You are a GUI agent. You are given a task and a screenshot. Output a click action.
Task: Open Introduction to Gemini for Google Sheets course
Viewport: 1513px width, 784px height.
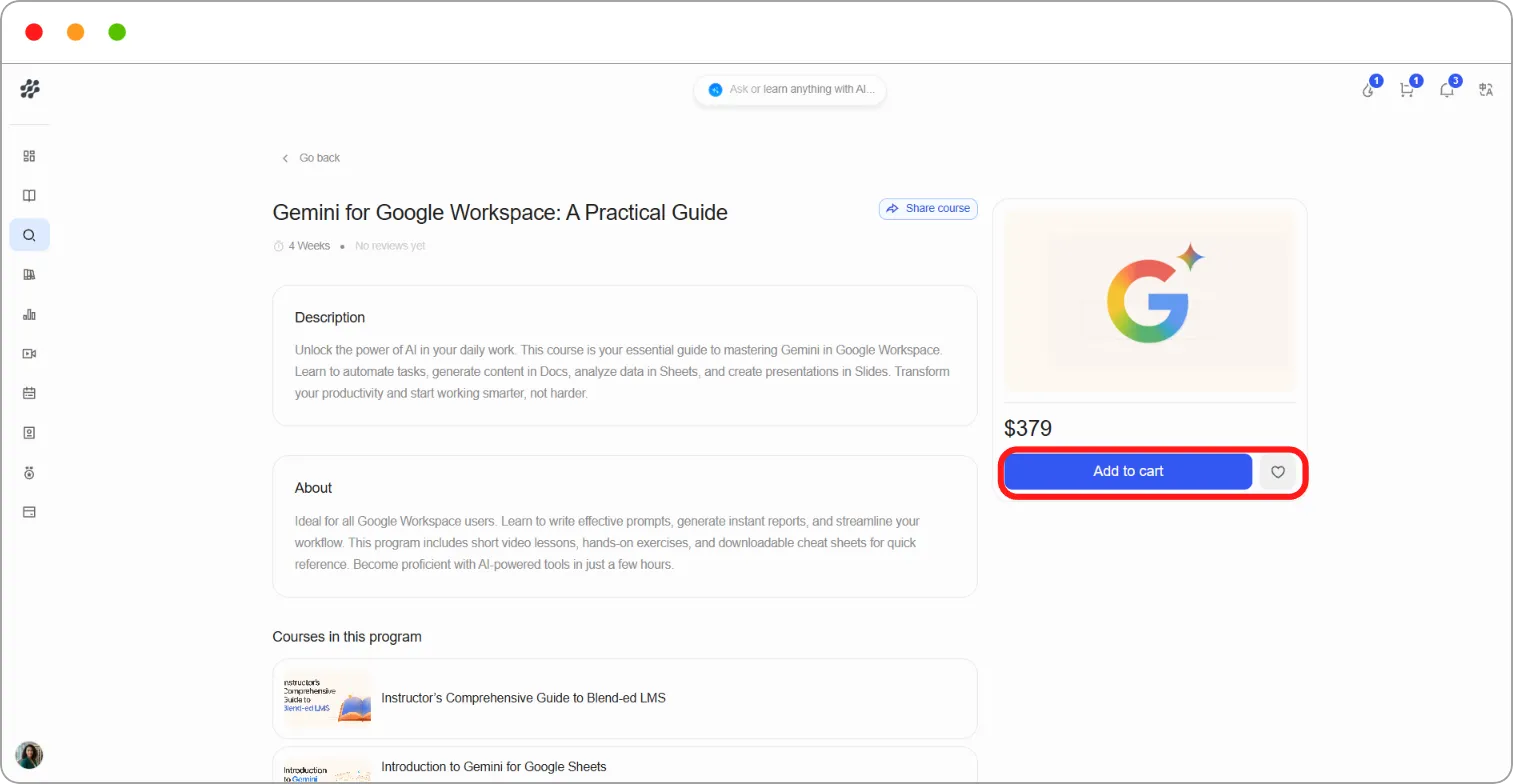coord(625,766)
